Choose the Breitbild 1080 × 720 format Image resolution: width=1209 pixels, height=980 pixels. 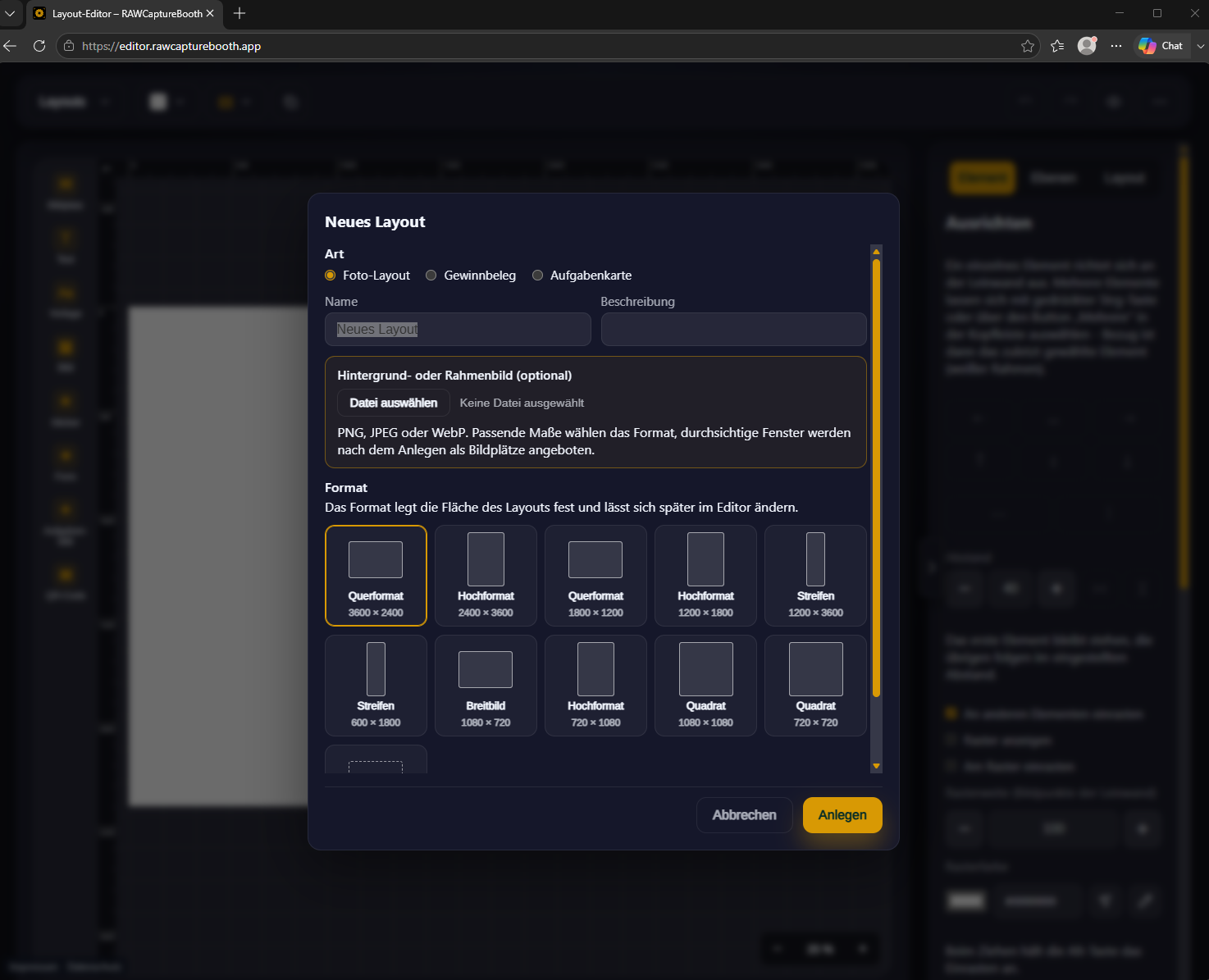(486, 686)
